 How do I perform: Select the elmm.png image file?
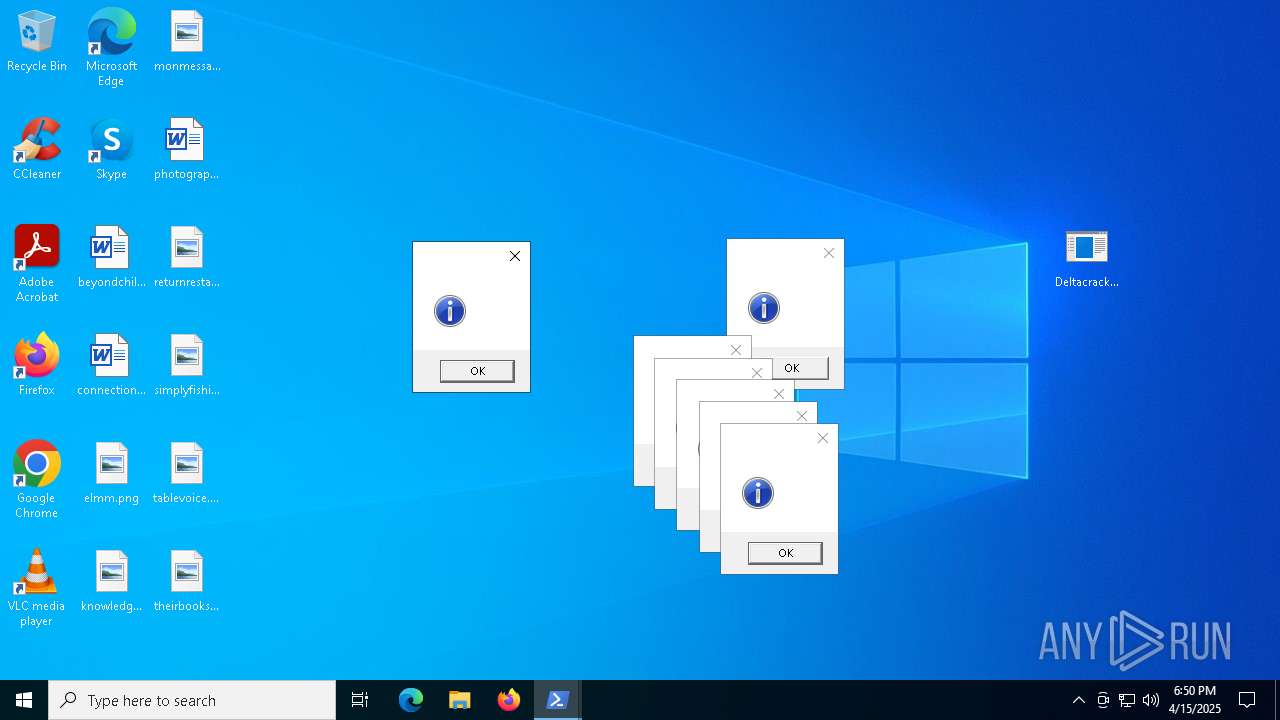tap(111, 474)
